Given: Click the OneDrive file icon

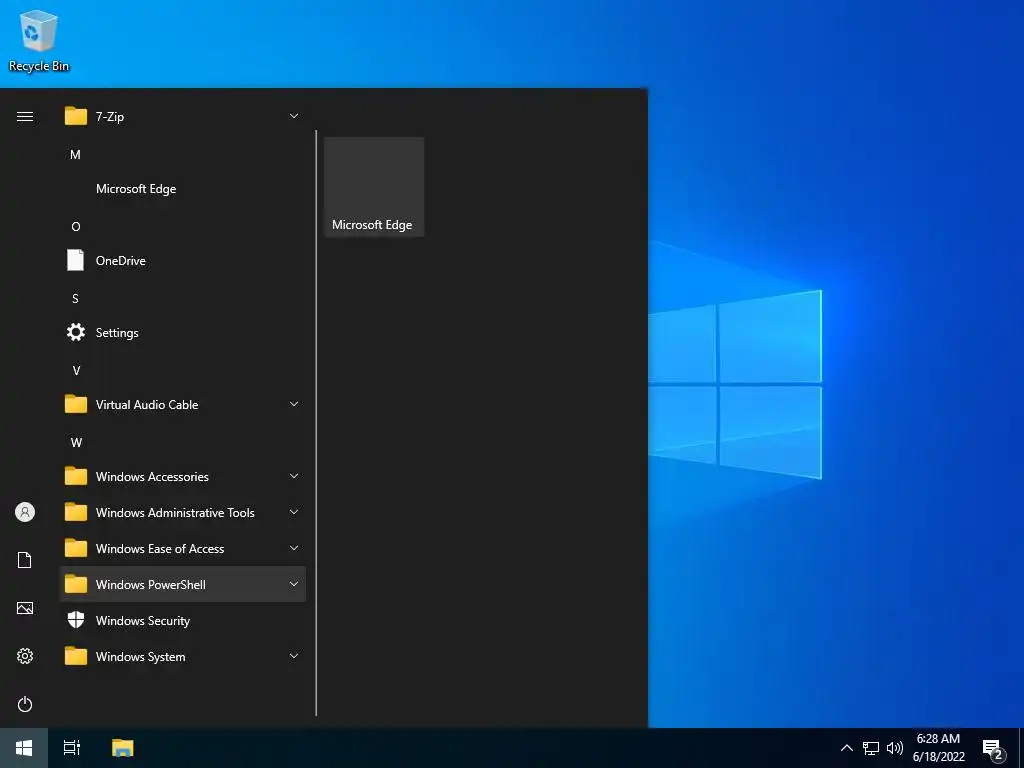Looking at the screenshot, I should coord(76,261).
